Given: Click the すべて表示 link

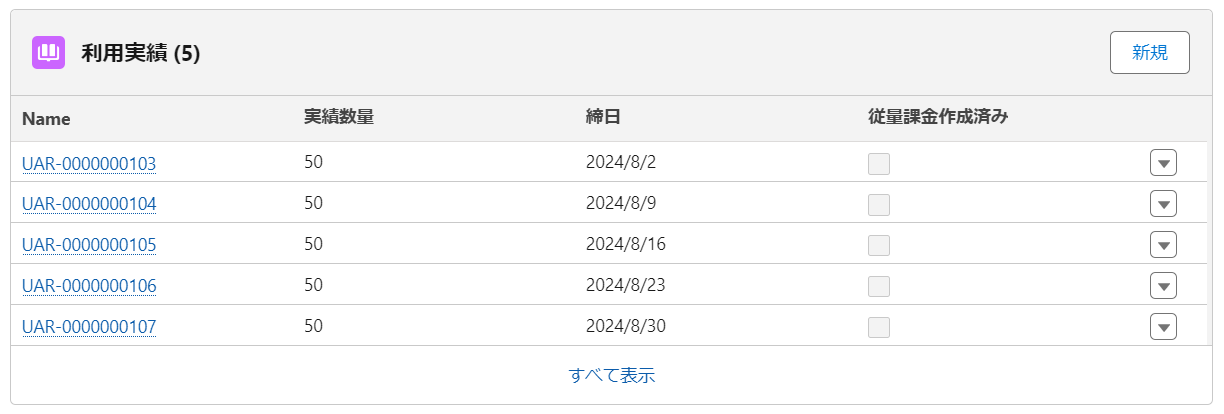Looking at the screenshot, I should pyautogui.click(x=612, y=376).
